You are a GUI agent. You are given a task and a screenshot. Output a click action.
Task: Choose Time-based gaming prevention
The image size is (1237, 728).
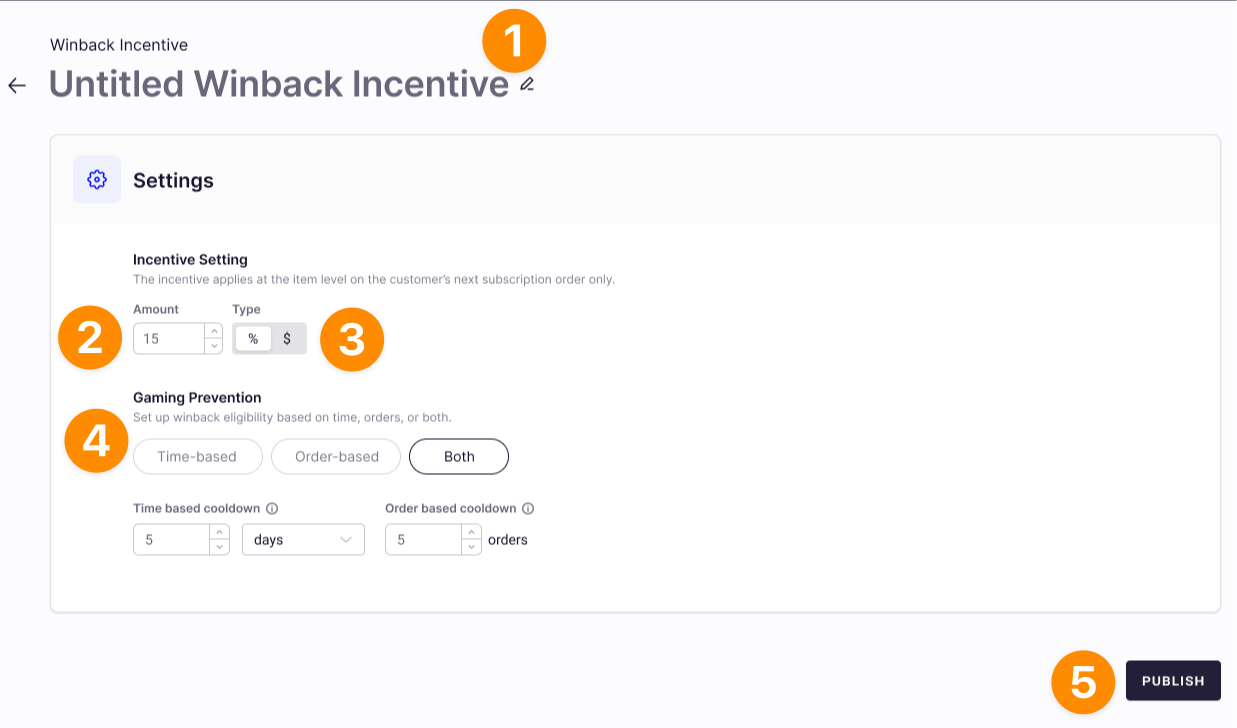[197, 457]
